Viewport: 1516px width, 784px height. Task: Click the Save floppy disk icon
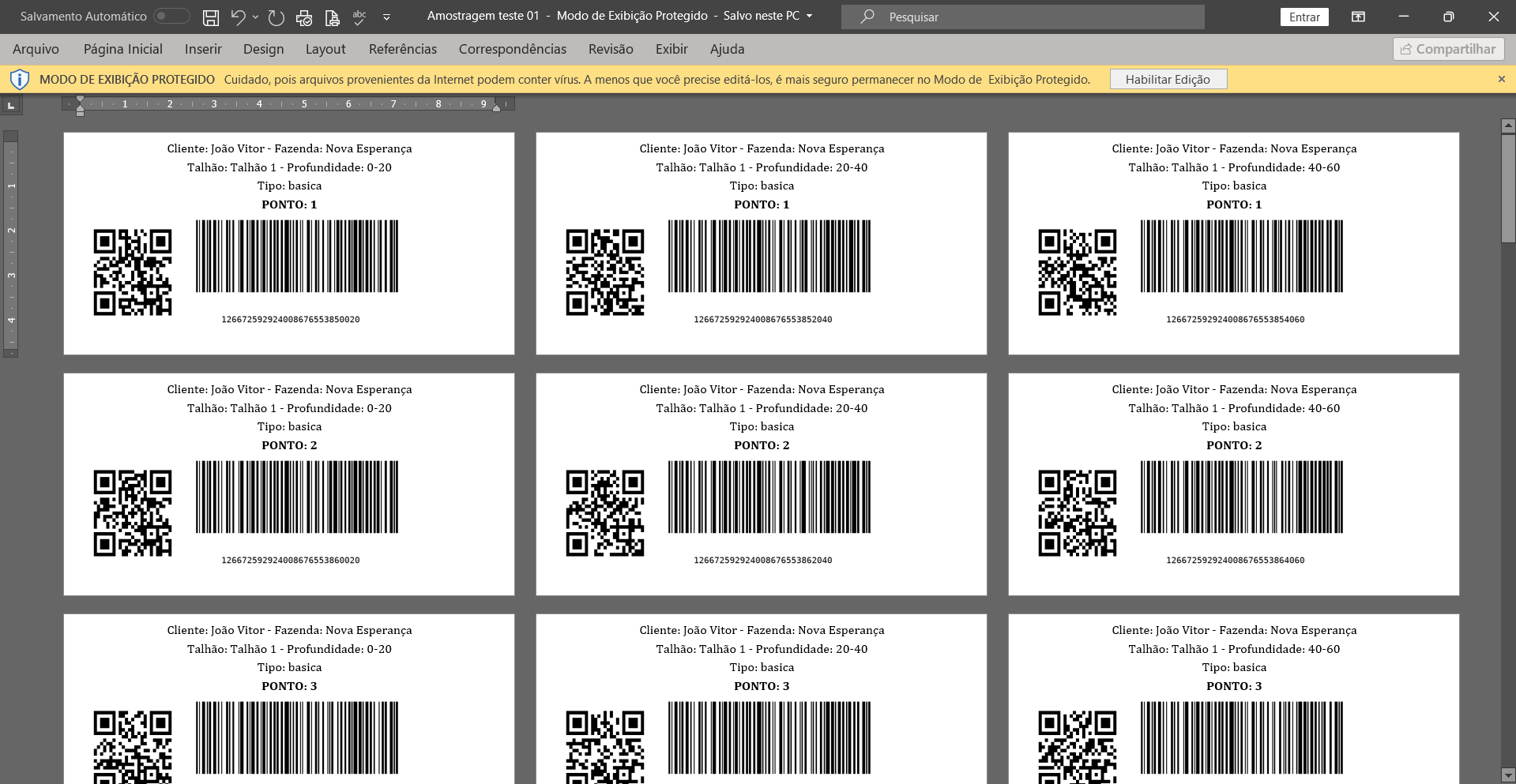[211, 17]
